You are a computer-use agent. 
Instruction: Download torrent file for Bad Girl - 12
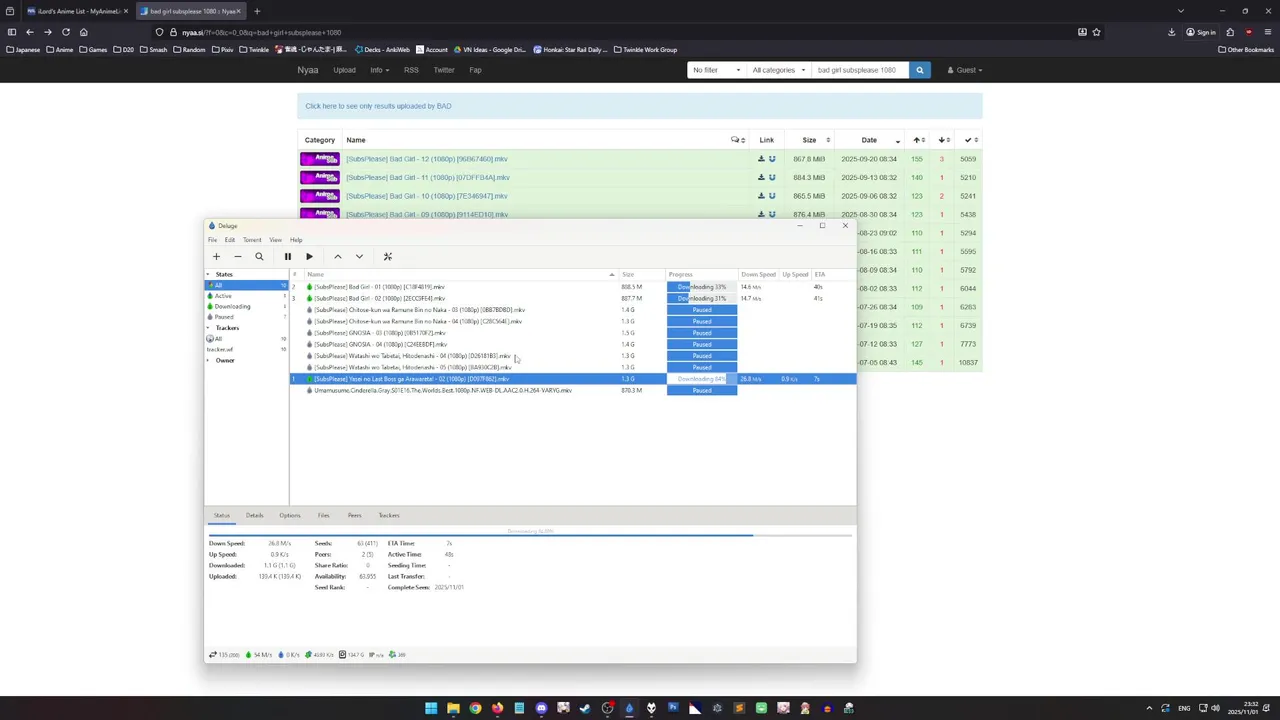pyautogui.click(x=761, y=159)
